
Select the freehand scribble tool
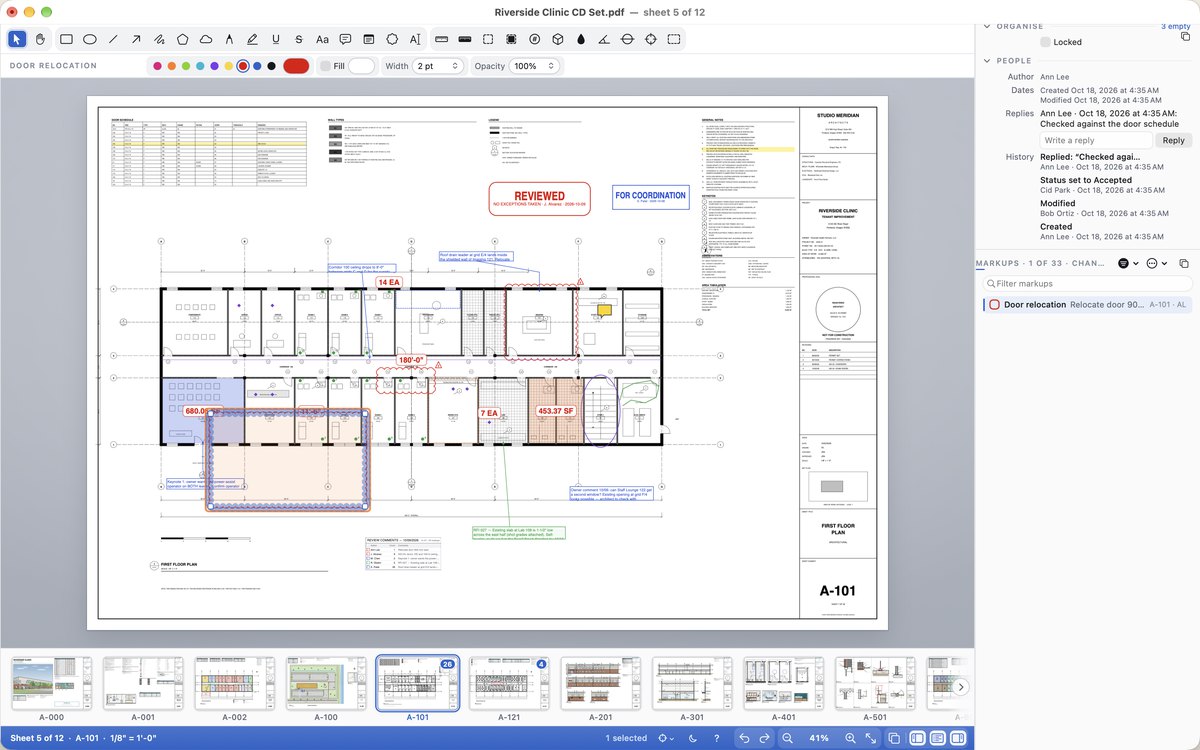point(159,39)
